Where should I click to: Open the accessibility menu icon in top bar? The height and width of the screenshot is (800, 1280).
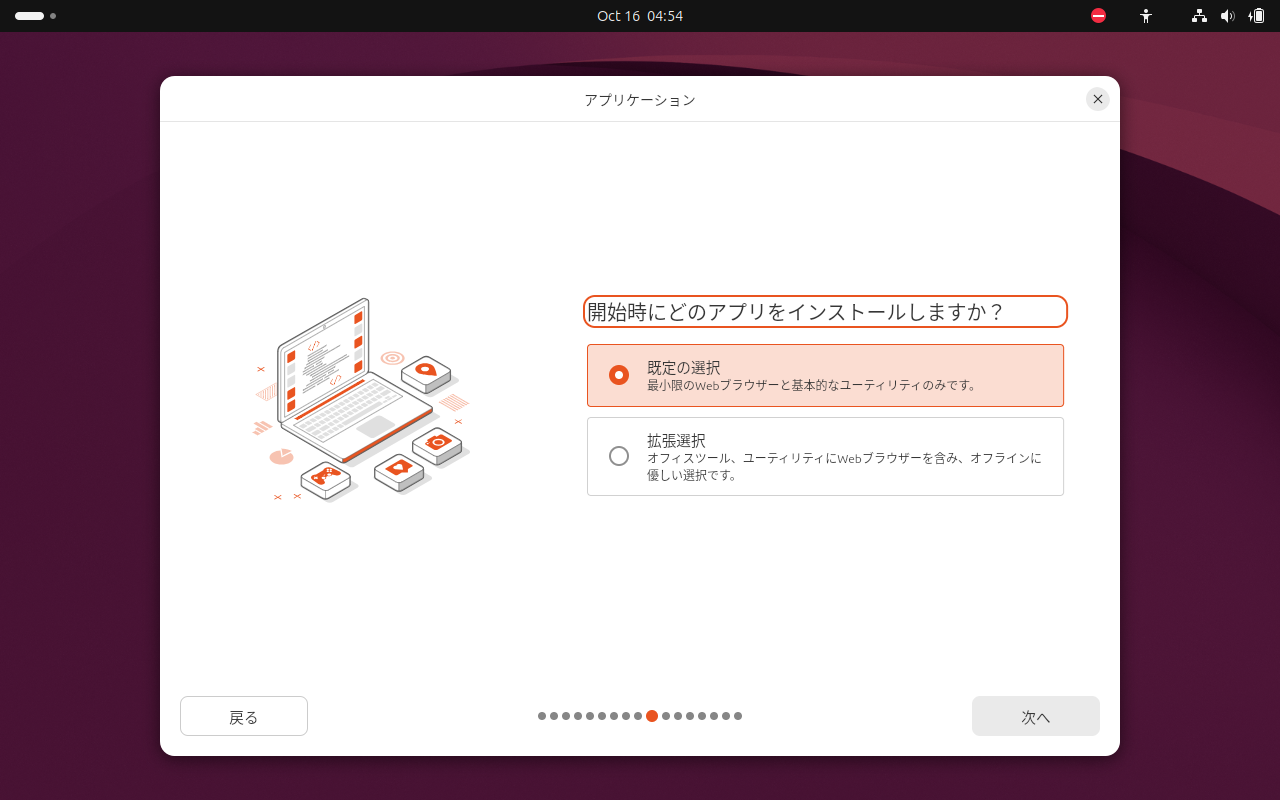(1146, 16)
